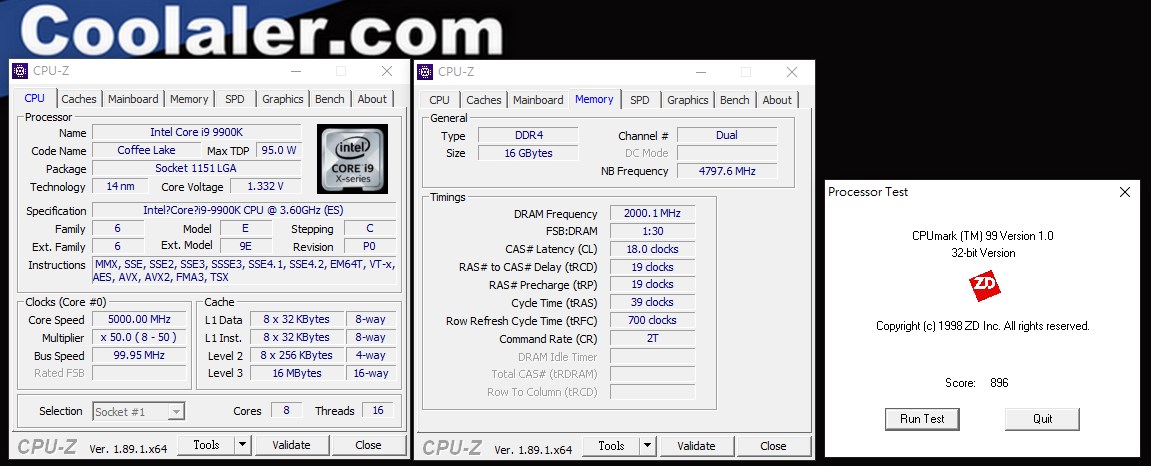
Task: Close the left CPU-Z window with X
Action: [387, 71]
